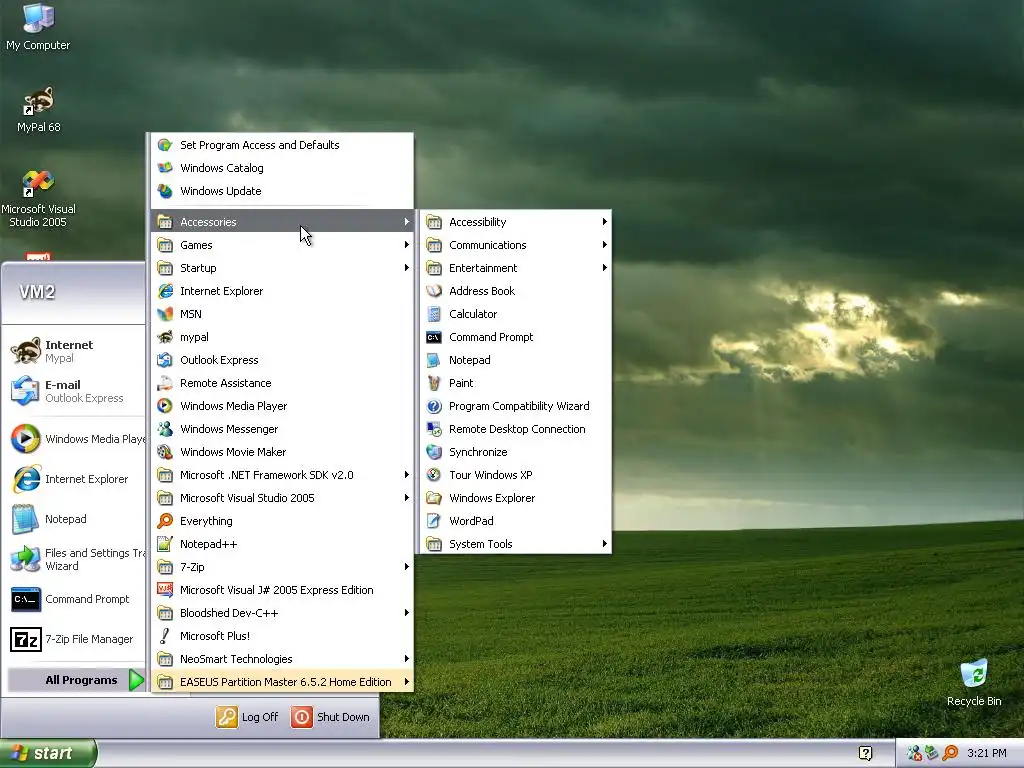Launch Windows Media Player from All Programs list
This screenshot has height=768, width=1024.
pos(282,406)
